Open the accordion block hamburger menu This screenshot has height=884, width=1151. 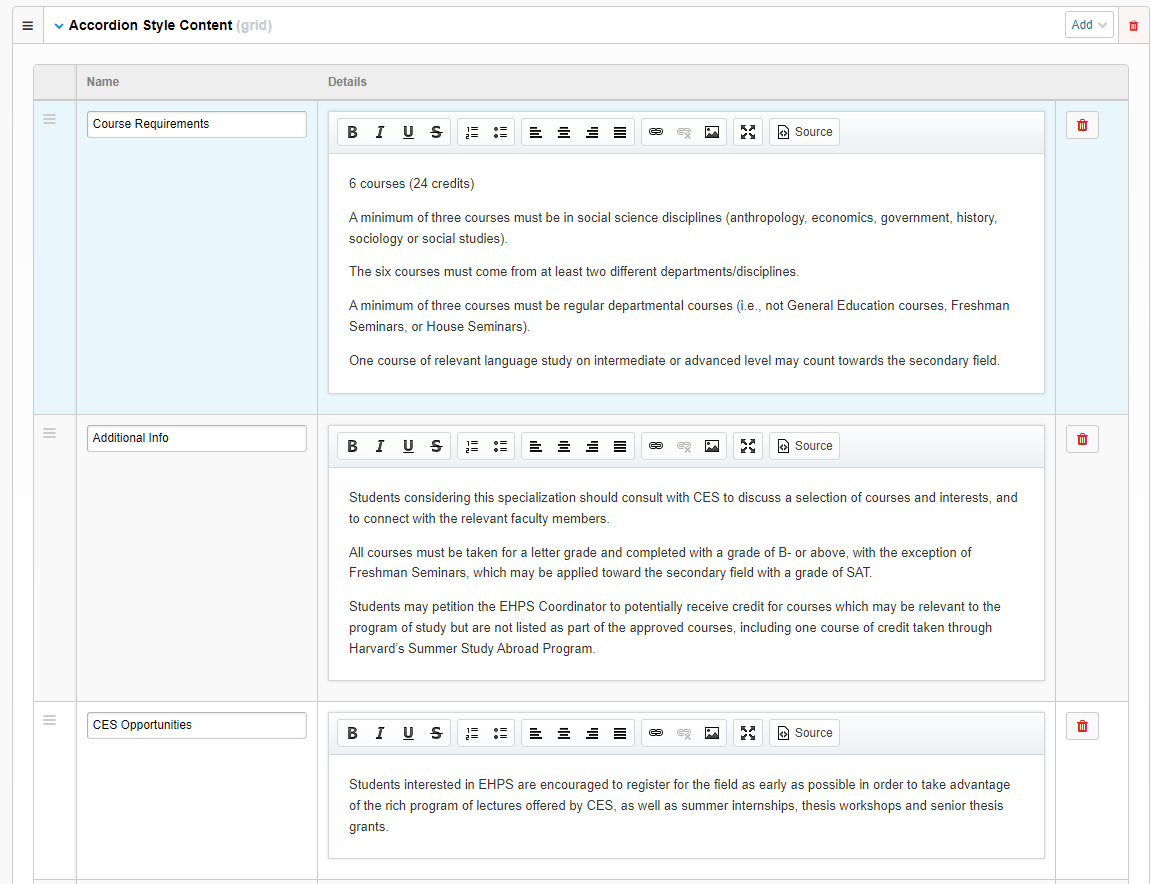click(28, 26)
